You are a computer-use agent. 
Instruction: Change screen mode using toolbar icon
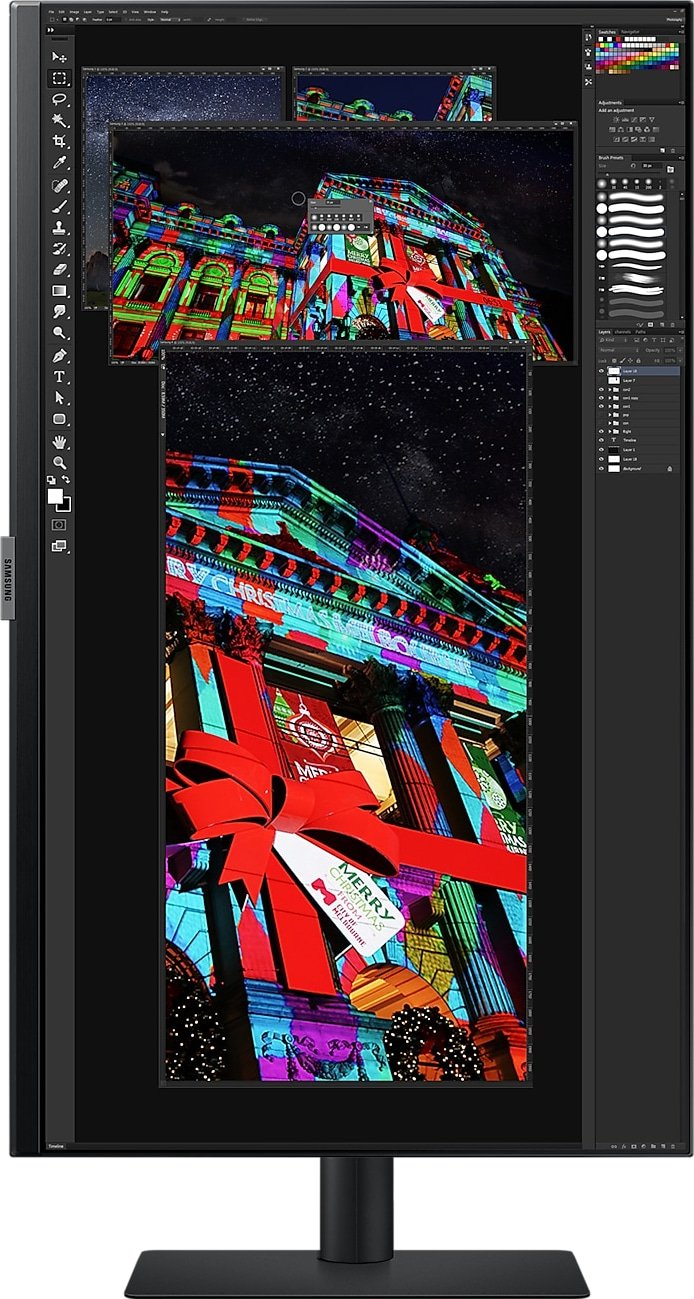click(x=59, y=545)
